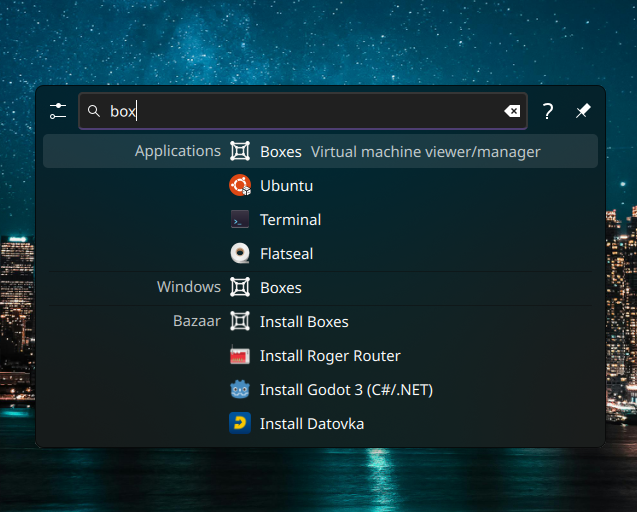The width and height of the screenshot is (637, 512).
Task: Click into the search field containing "box"
Action: click(x=303, y=111)
